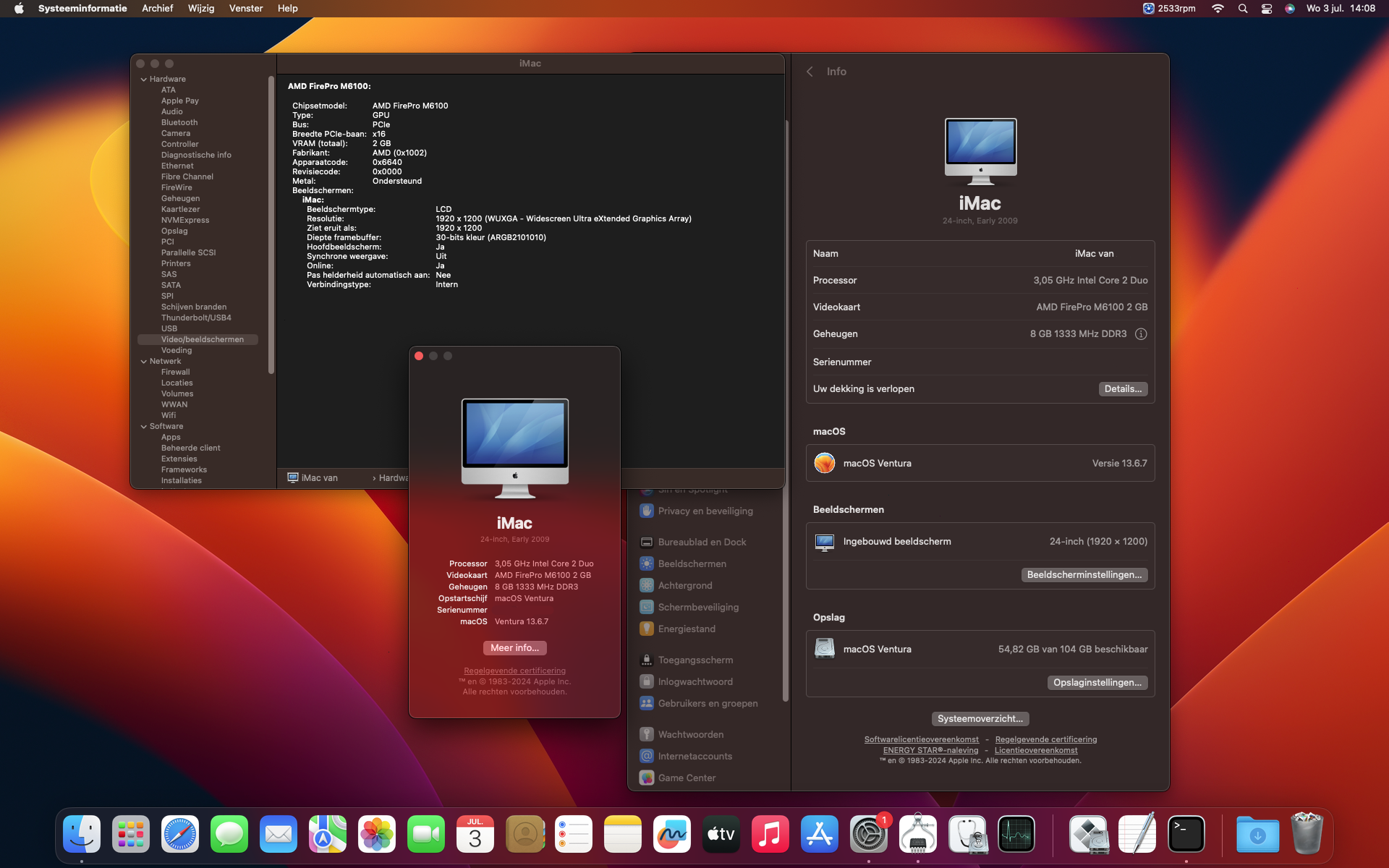Open Licentieovereenkomst link

(x=1036, y=750)
